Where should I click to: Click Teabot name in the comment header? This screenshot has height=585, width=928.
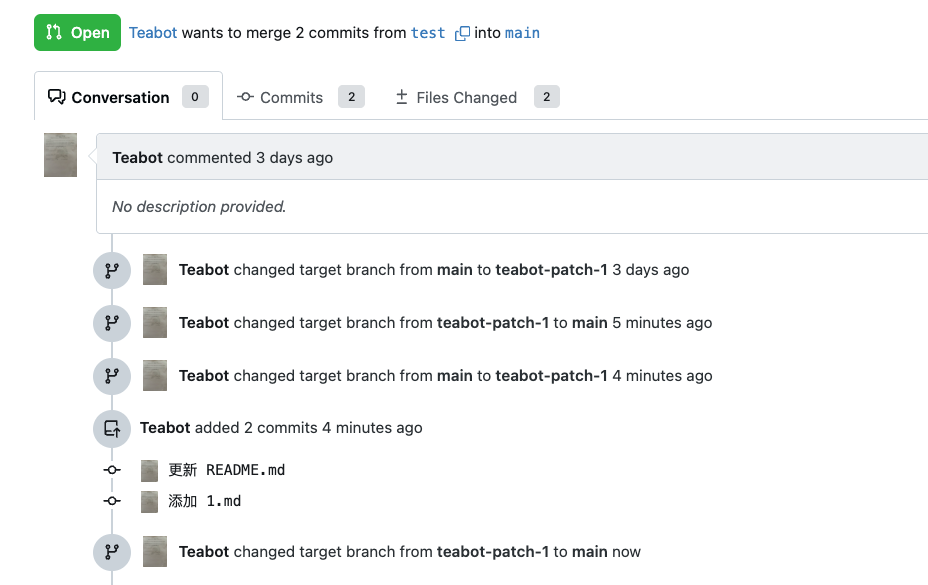click(138, 157)
